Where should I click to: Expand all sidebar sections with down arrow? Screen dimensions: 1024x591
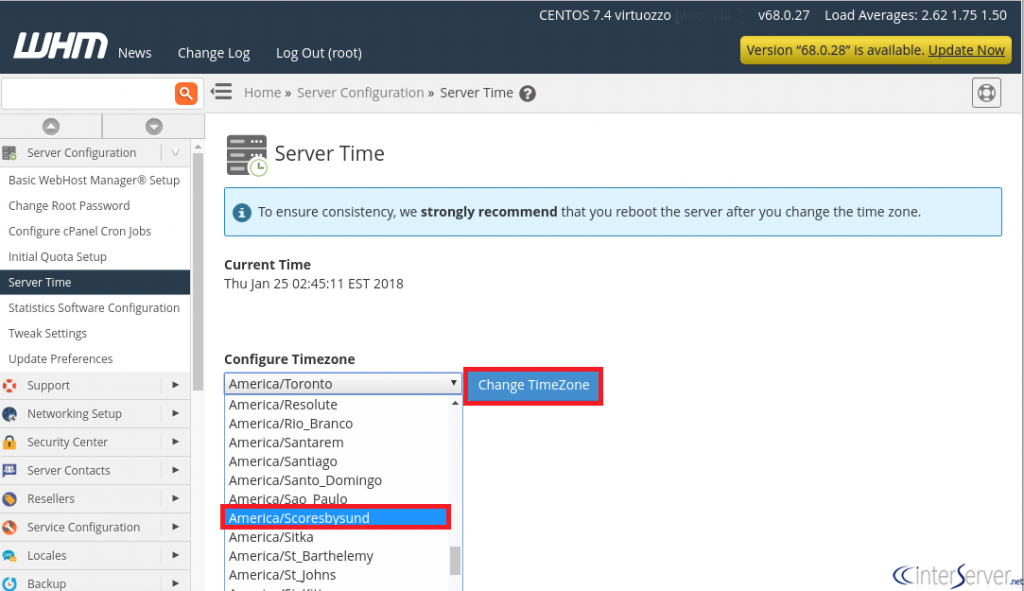154,126
